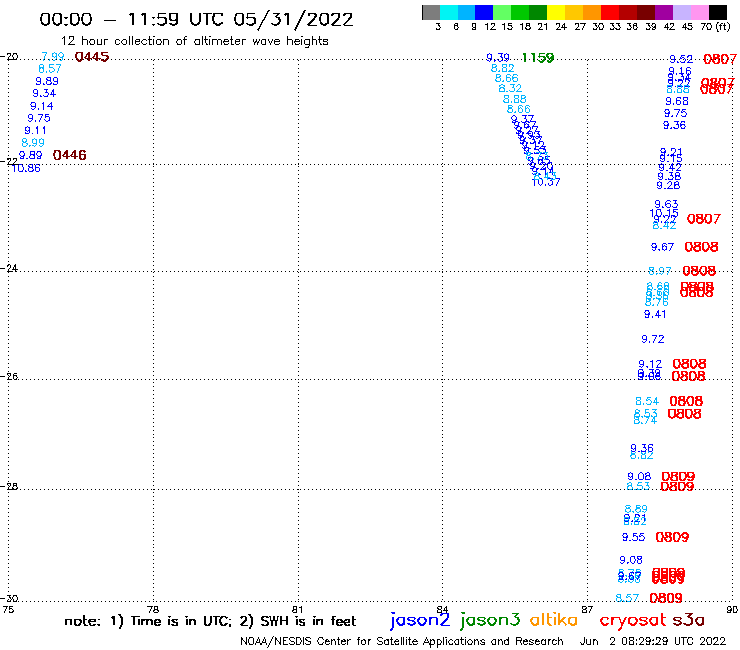Image resolution: width=740 pixels, height=650 pixels.
Task: Click the wave height value '9.39'
Action: (498, 58)
